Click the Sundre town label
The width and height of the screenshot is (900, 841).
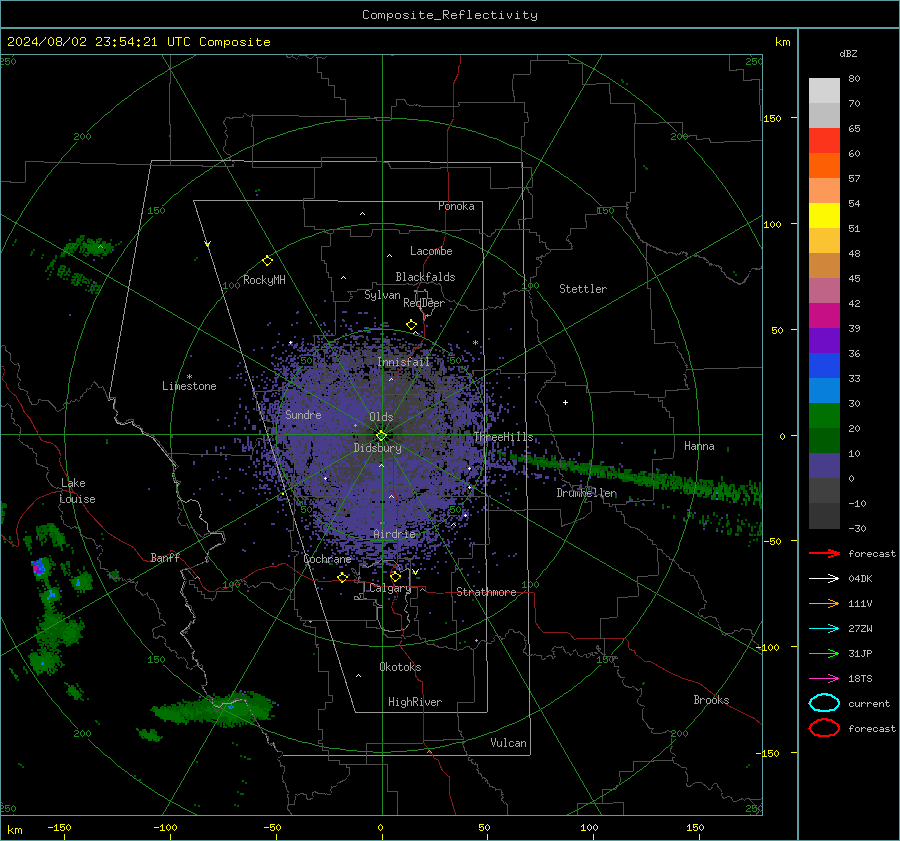[x=303, y=415]
